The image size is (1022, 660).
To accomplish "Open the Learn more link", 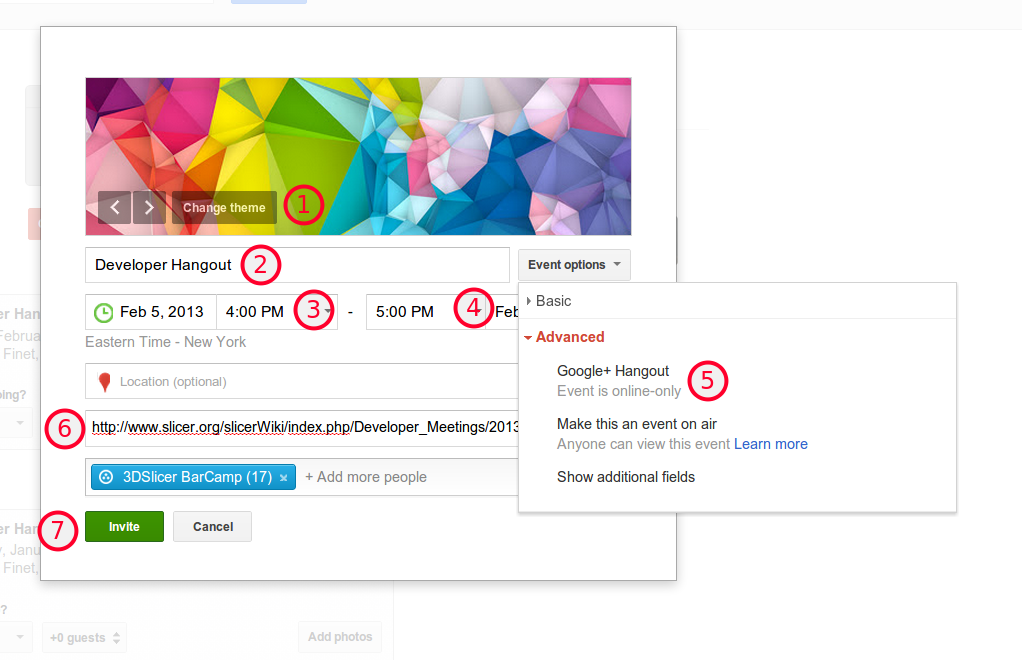I will pyautogui.click(x=770, y=444).
